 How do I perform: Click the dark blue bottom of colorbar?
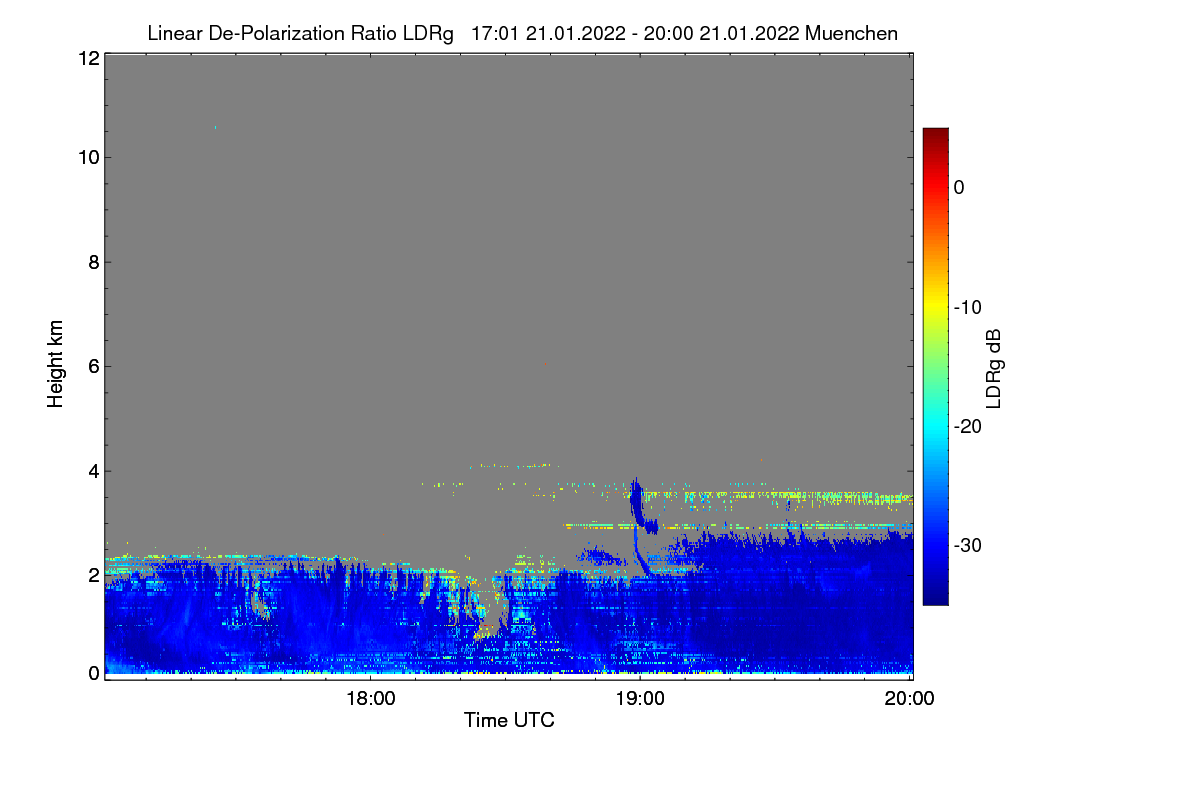[x=935, y=596]
